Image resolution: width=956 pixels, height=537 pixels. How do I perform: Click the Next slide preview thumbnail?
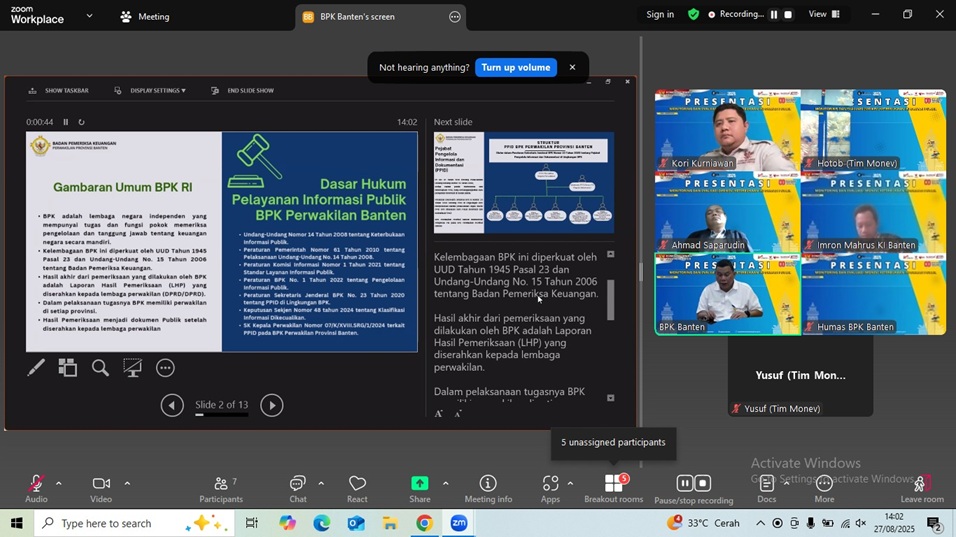[x=524, y=182]
